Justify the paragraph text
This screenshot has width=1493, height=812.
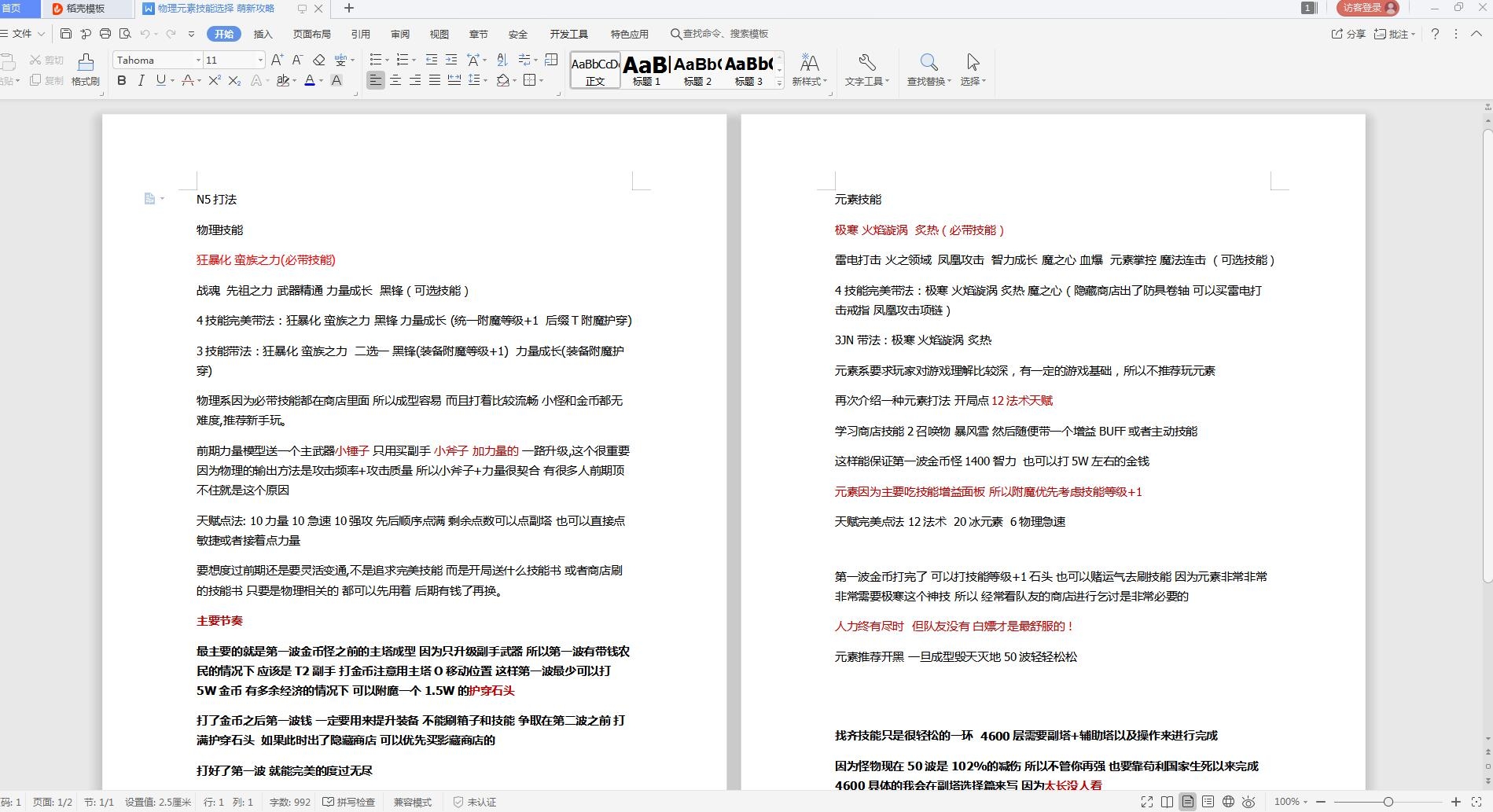[434, 80]
